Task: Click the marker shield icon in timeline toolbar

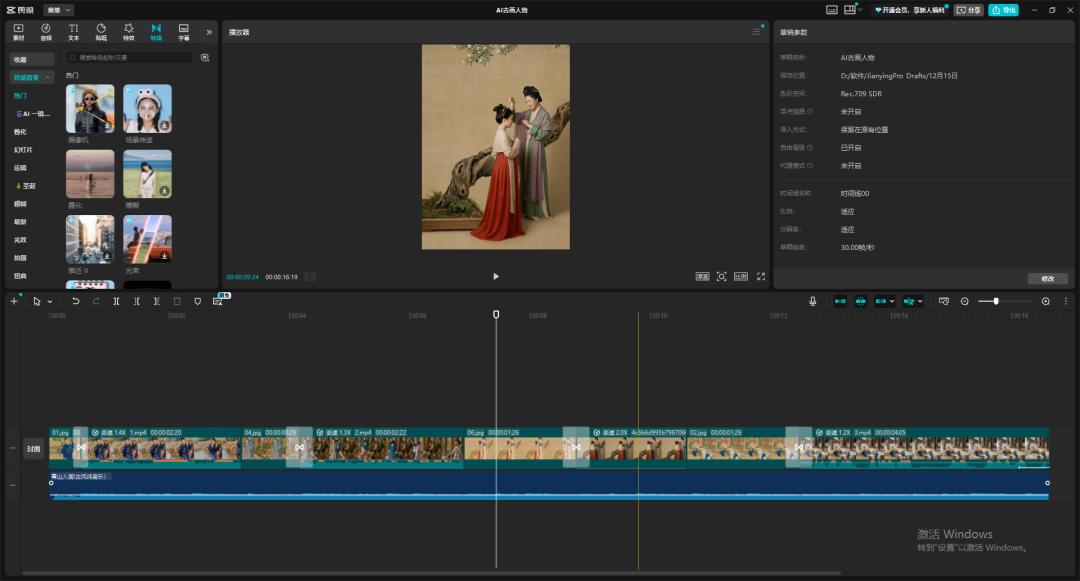Action: tap(197, 301)
